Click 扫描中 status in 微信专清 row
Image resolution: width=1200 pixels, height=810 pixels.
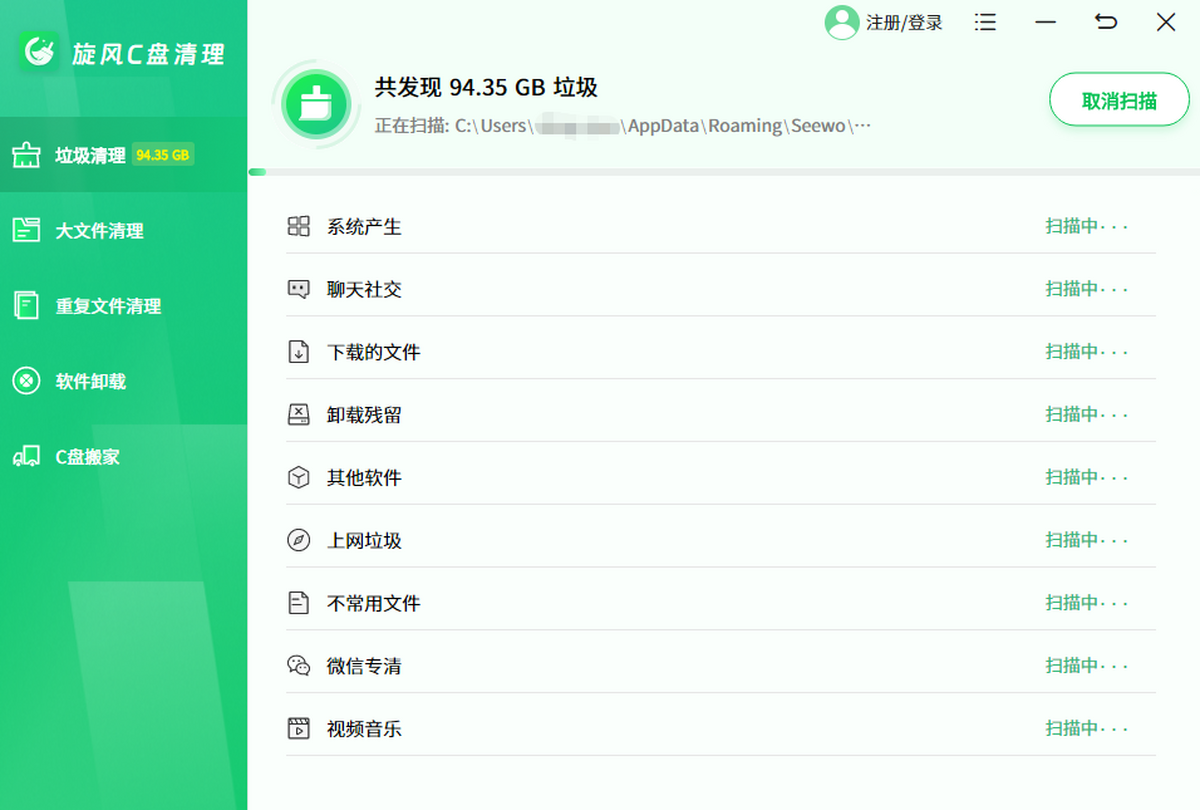1087,666
